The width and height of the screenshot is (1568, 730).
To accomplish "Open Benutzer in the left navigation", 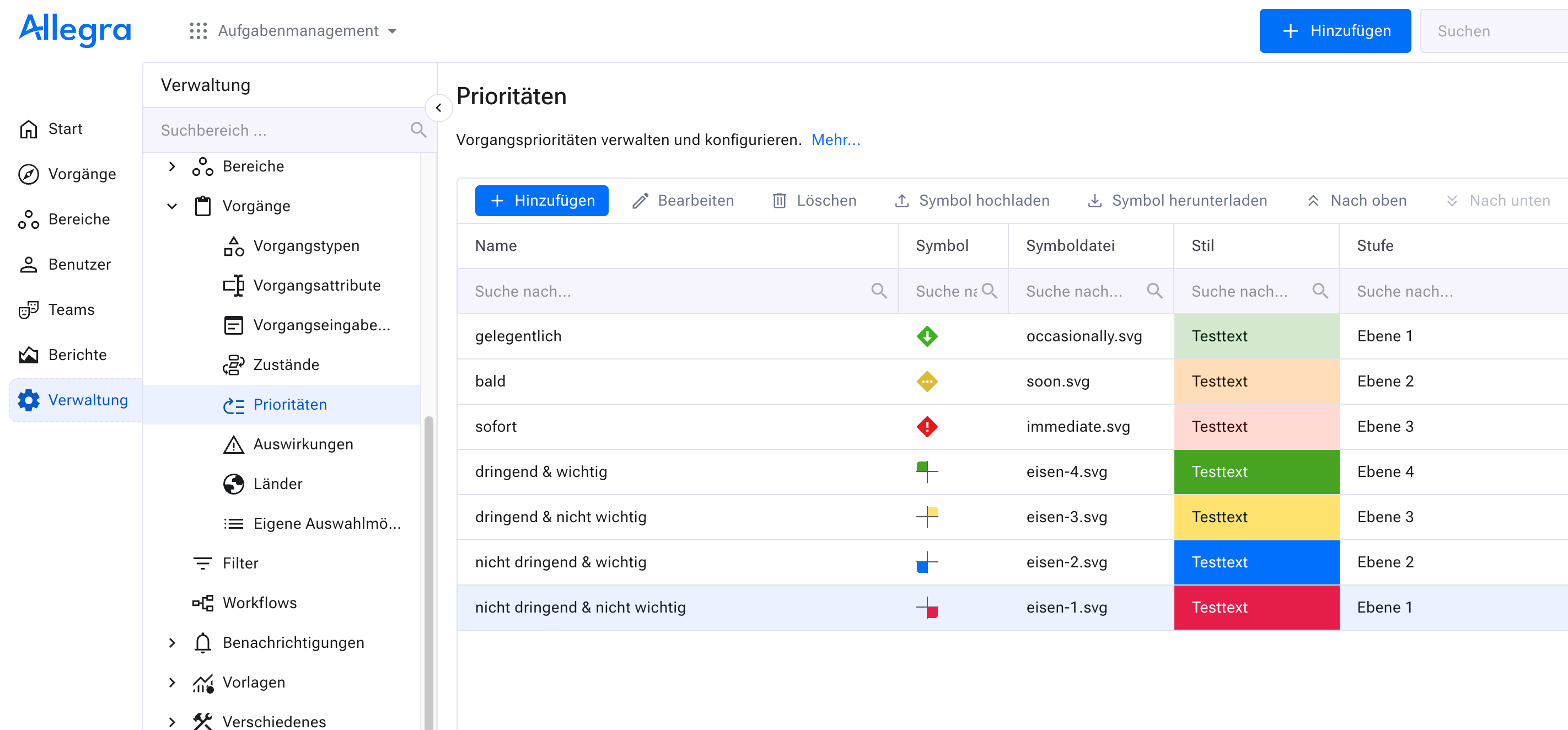I will pos(65,264).
